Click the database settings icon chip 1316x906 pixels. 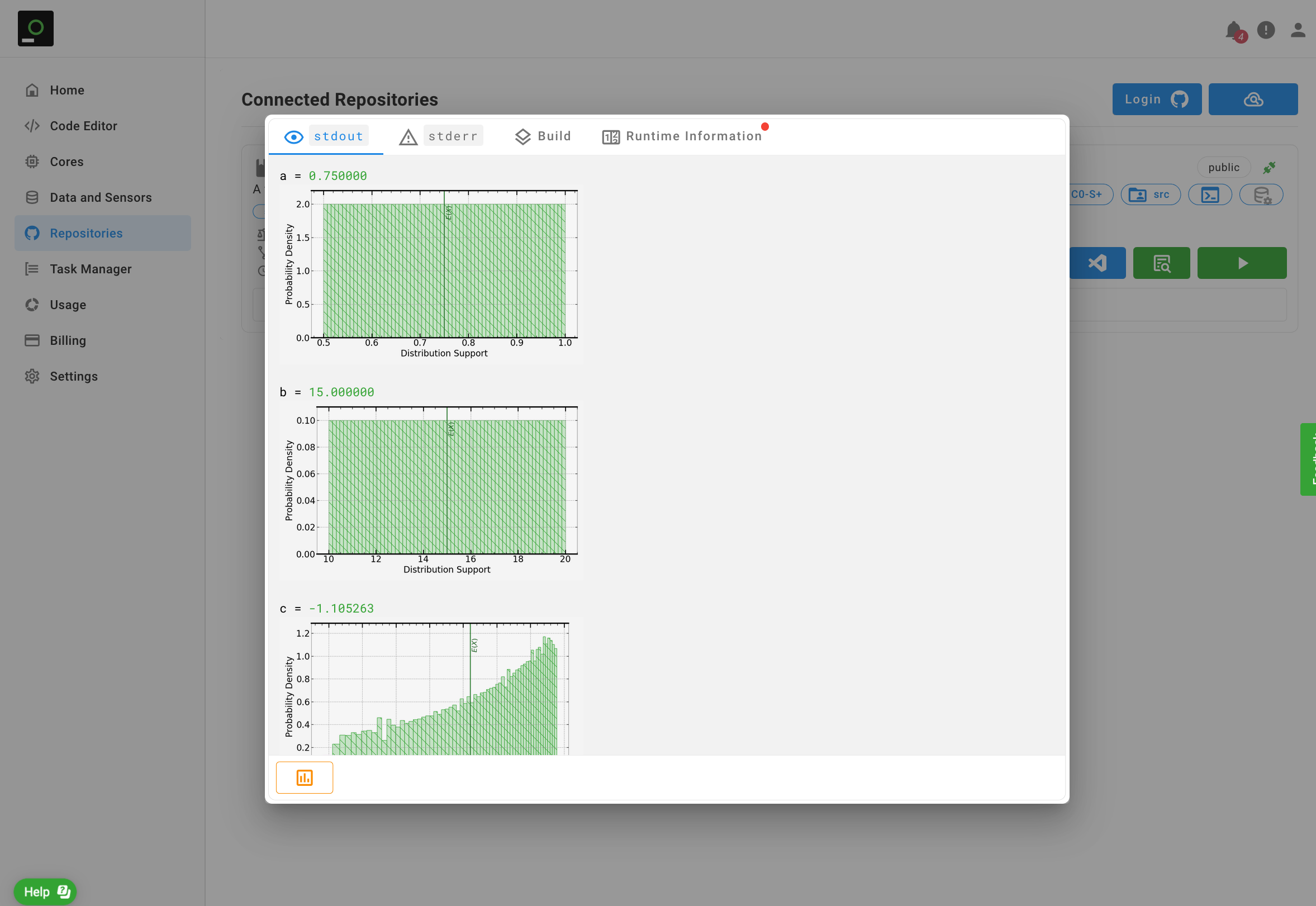(1261, 195)
